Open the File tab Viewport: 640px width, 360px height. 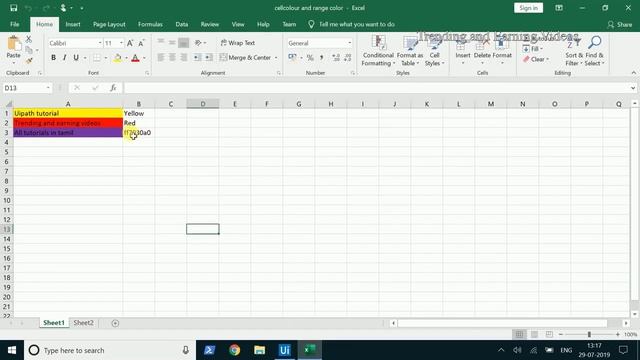click(15, 24)
